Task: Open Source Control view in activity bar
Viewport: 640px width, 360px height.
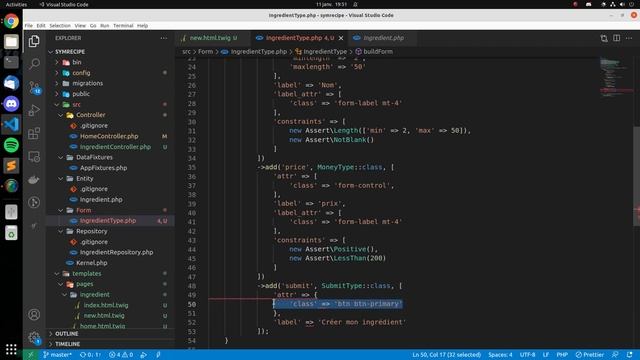Action: pyautogui.click(x=34, y=87)
